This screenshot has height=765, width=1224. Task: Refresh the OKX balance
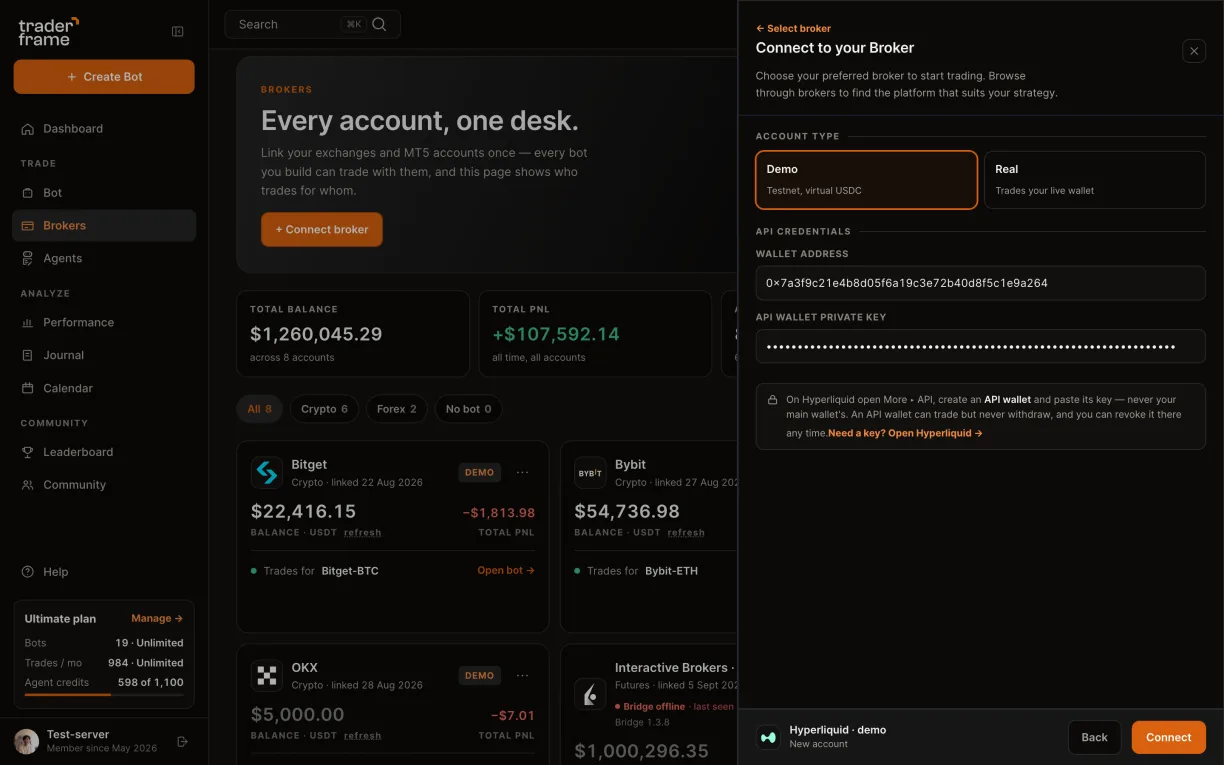(x=362, y=736)
